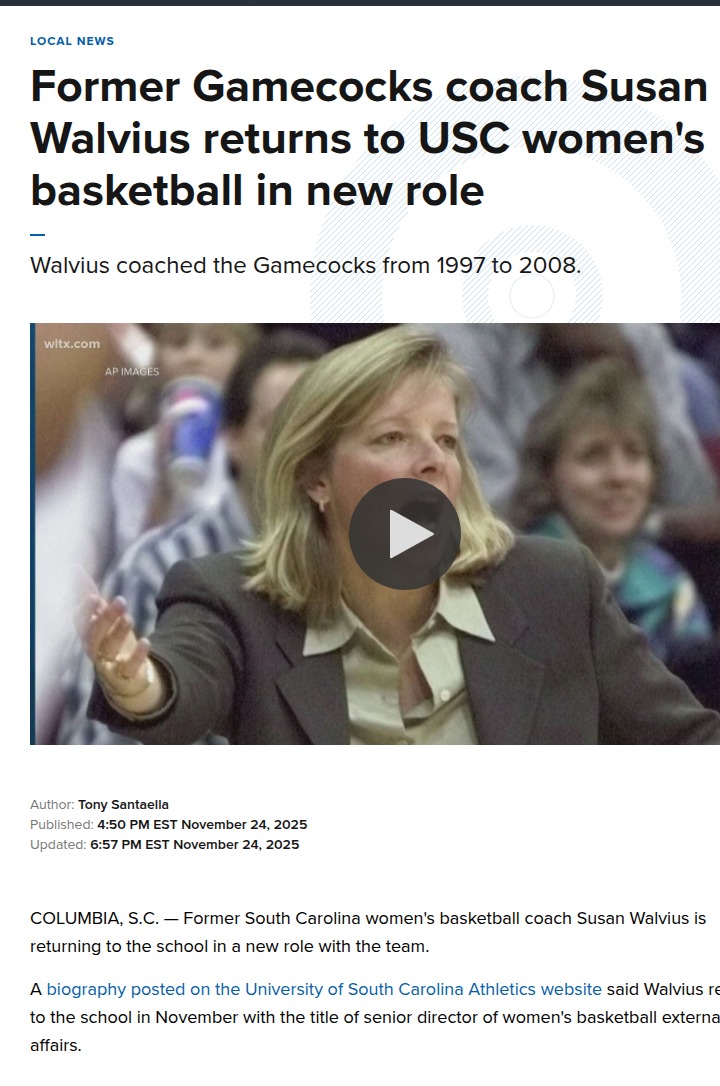Viewport: 720px width, 1086px height.
Task: Click the article headline about Susan Walvius
Action: pos(369,139)
